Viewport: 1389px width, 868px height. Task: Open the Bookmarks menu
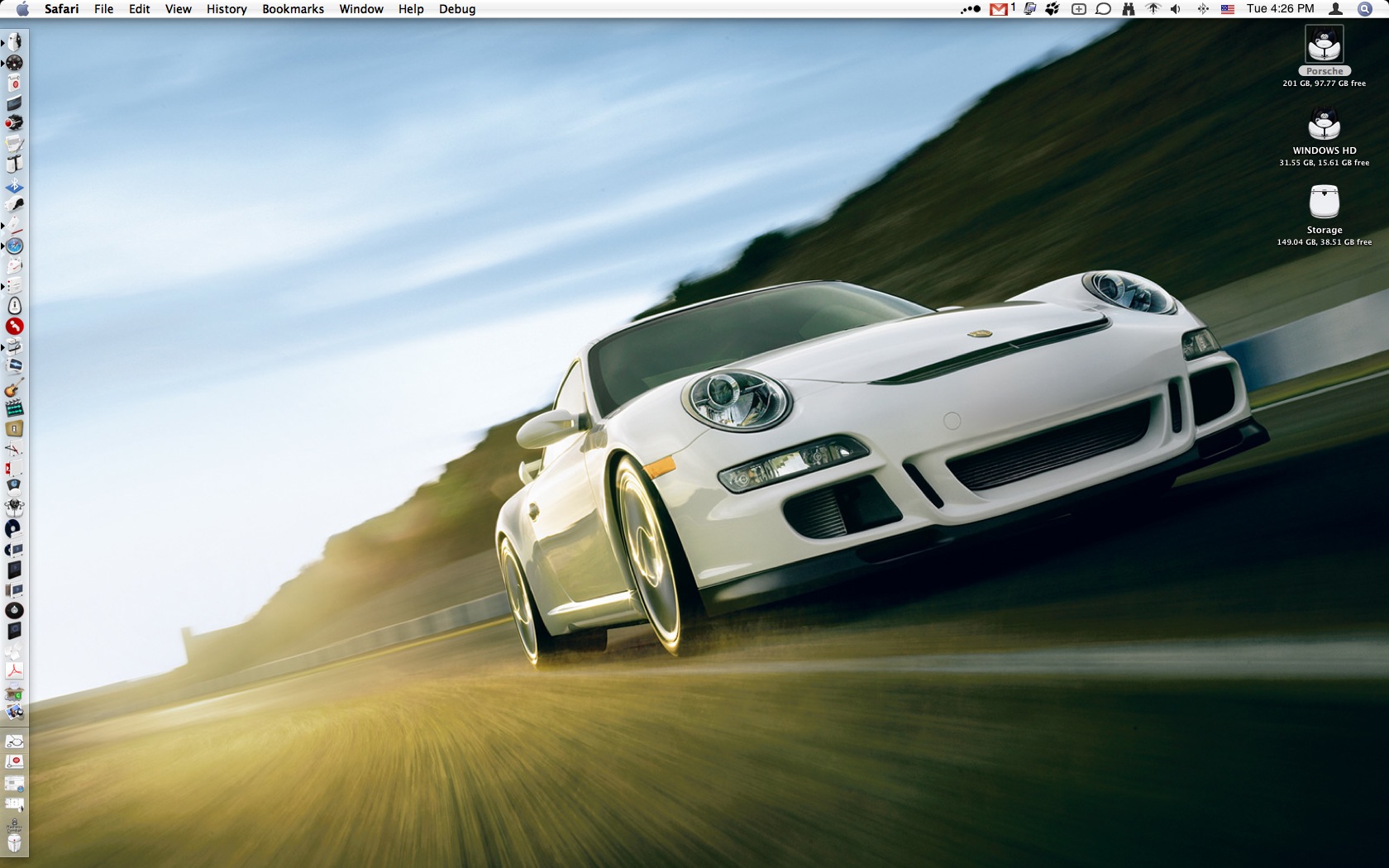294,9
